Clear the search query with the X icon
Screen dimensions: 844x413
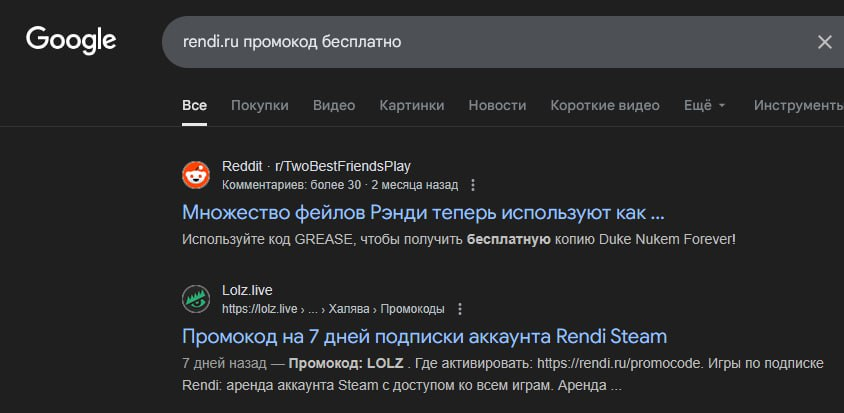[825, 42]
